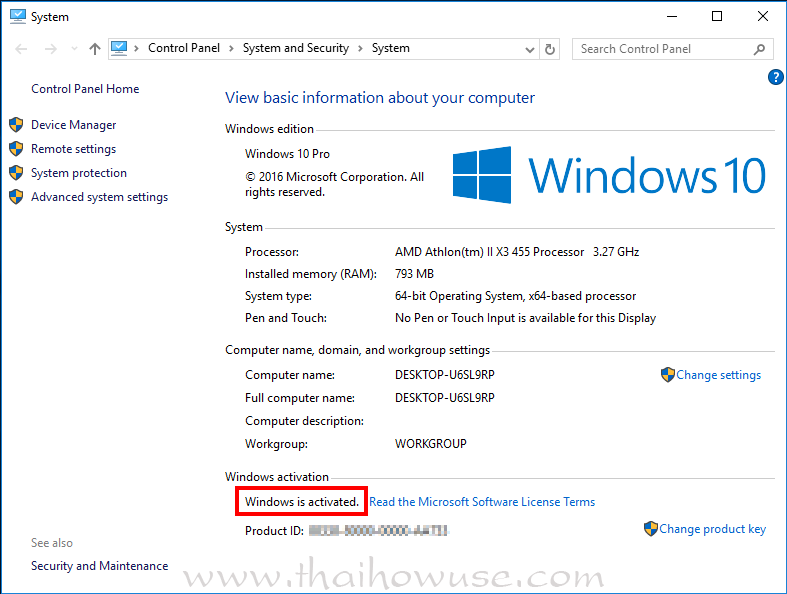Open System protection link
This screenshot has height=594, width=787.
click(79, 173)
